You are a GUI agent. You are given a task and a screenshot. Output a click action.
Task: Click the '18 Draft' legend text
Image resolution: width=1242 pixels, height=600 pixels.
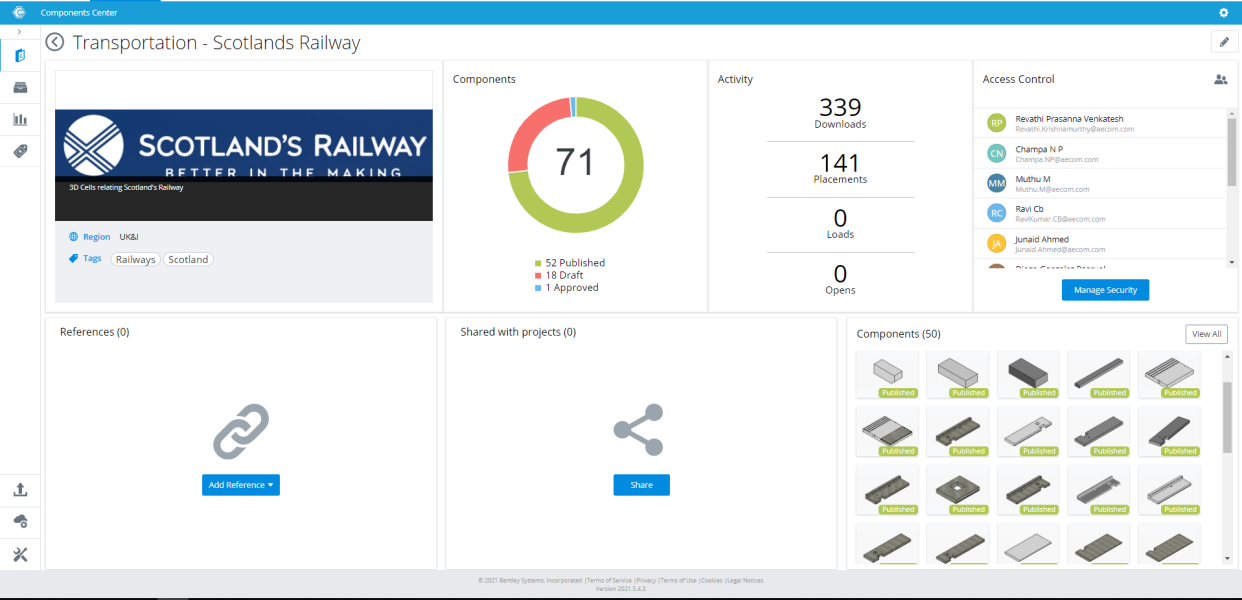pos(564,275)
